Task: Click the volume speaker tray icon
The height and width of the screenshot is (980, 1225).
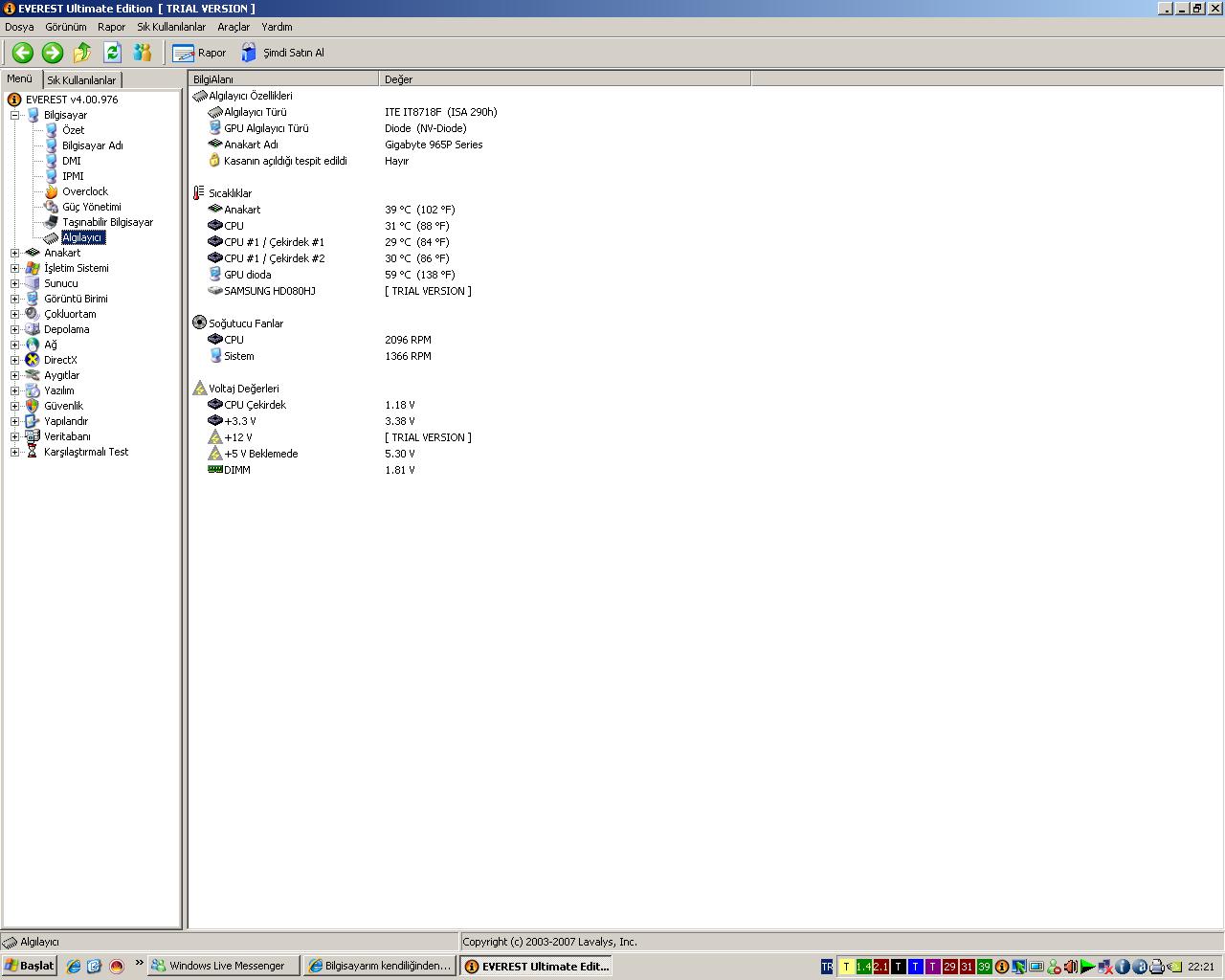Action: (x=1071, y=967)
